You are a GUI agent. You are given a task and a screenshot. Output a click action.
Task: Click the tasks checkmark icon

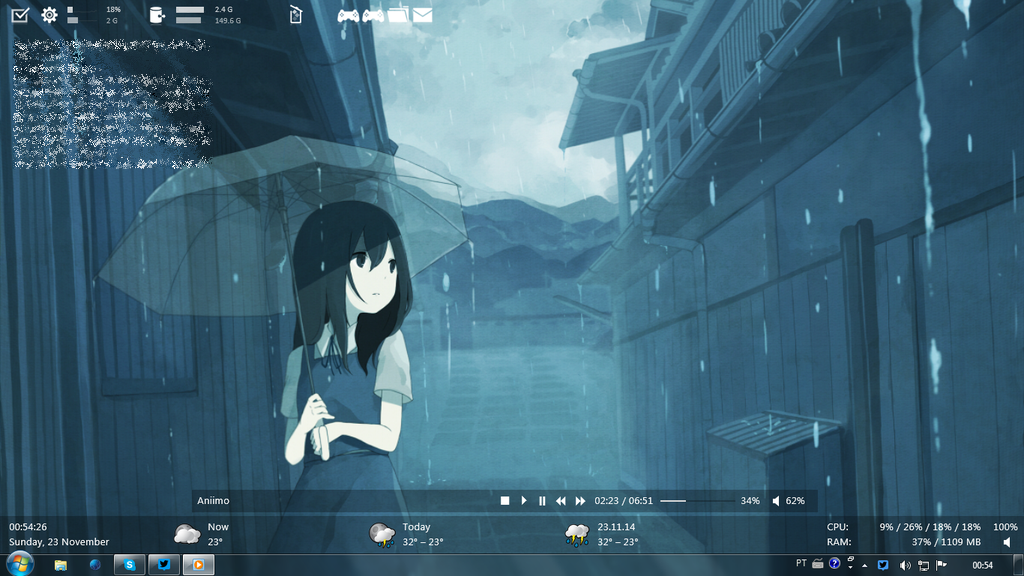pyautogui.click(x=18, y=14)
